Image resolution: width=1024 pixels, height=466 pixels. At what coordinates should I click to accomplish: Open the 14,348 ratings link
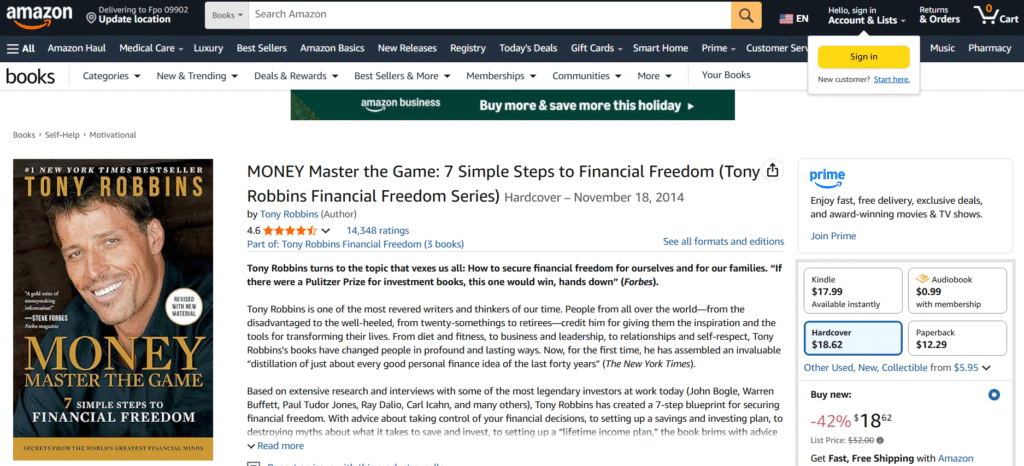coord(377,230)
